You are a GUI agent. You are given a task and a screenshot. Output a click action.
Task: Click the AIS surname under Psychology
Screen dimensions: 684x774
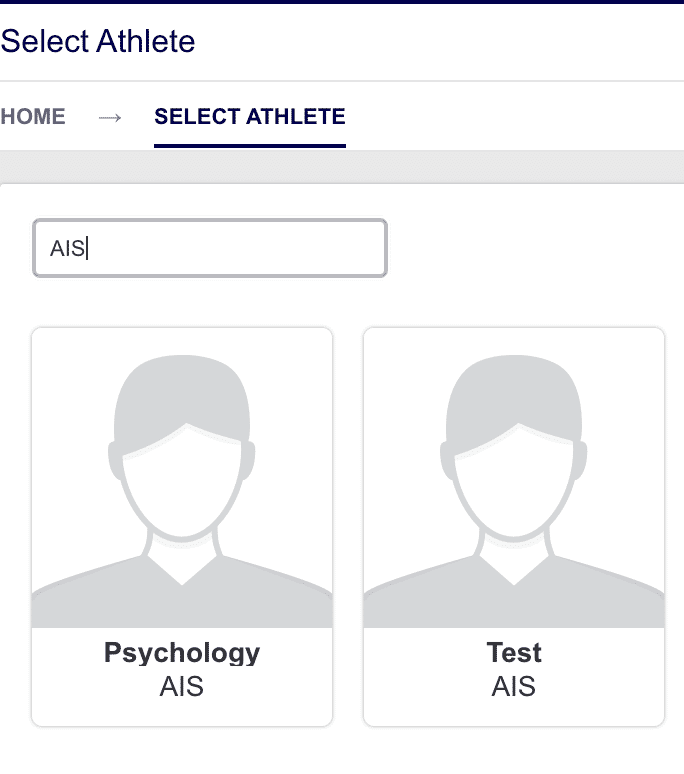point(182,686)
